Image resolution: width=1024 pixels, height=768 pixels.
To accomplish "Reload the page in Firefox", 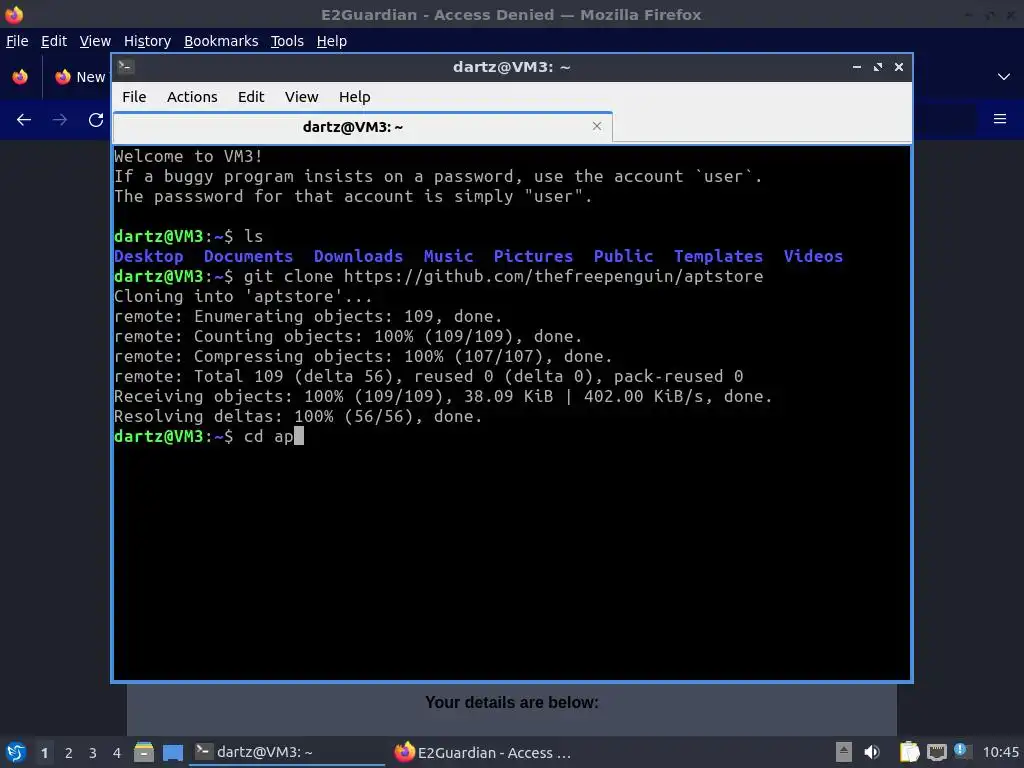I will click(x=96, y=120).
